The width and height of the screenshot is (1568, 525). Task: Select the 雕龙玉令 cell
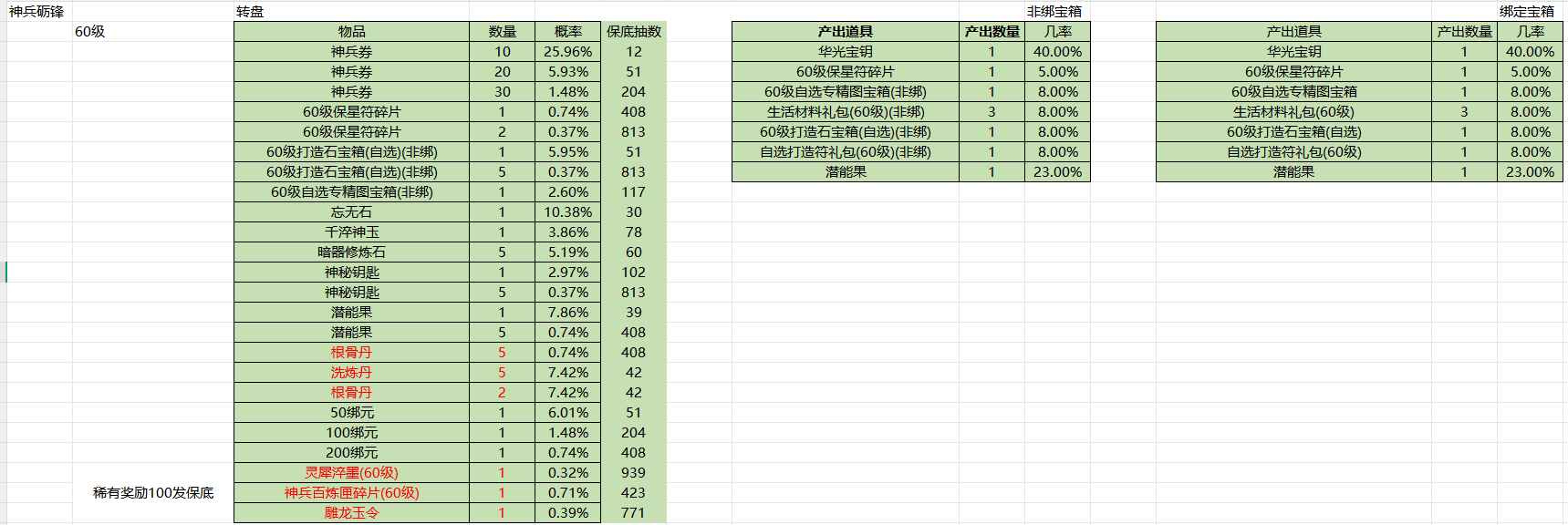click(351, 513)
